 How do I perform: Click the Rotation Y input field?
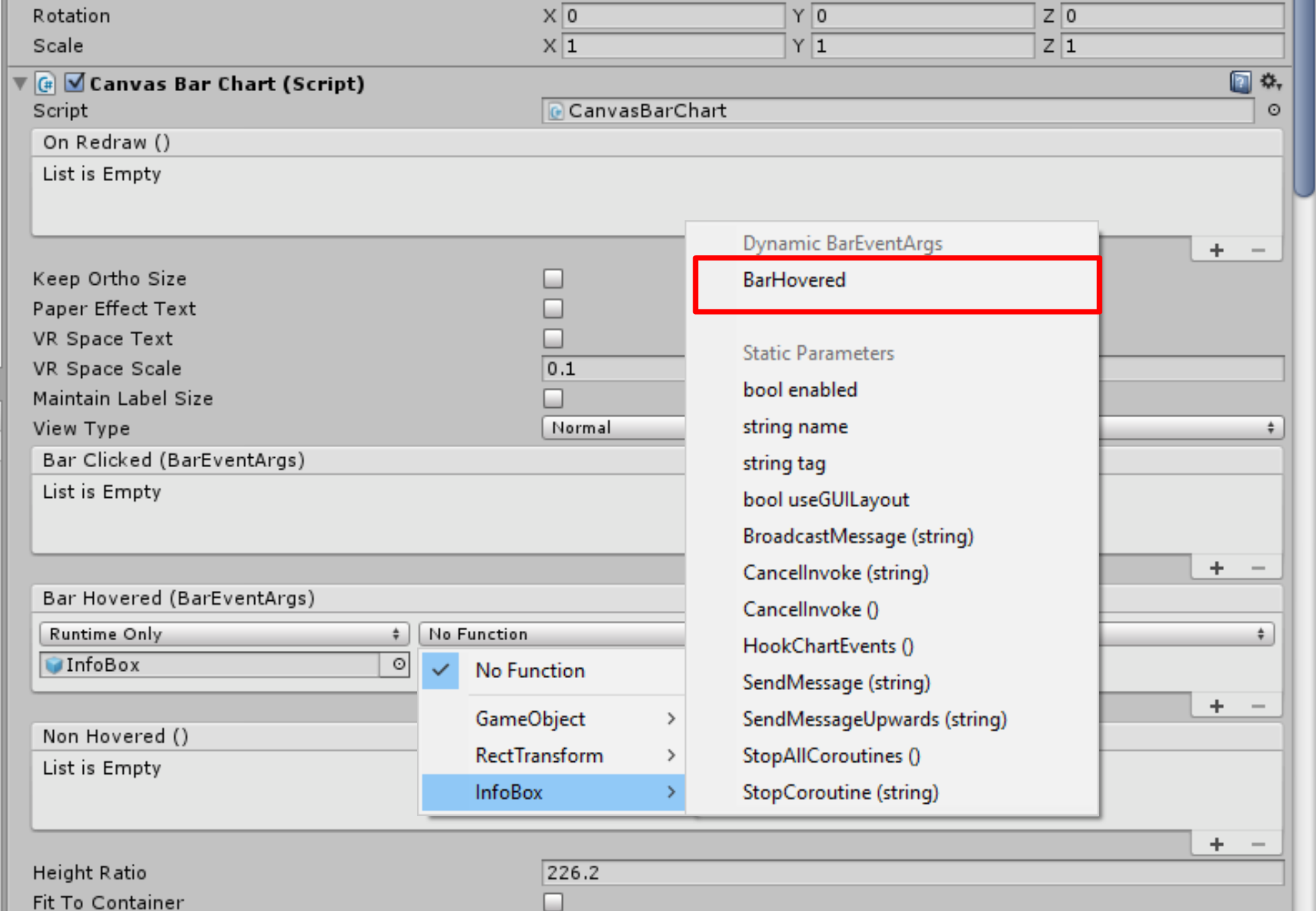pyautogui.click(x=923, y=15)
